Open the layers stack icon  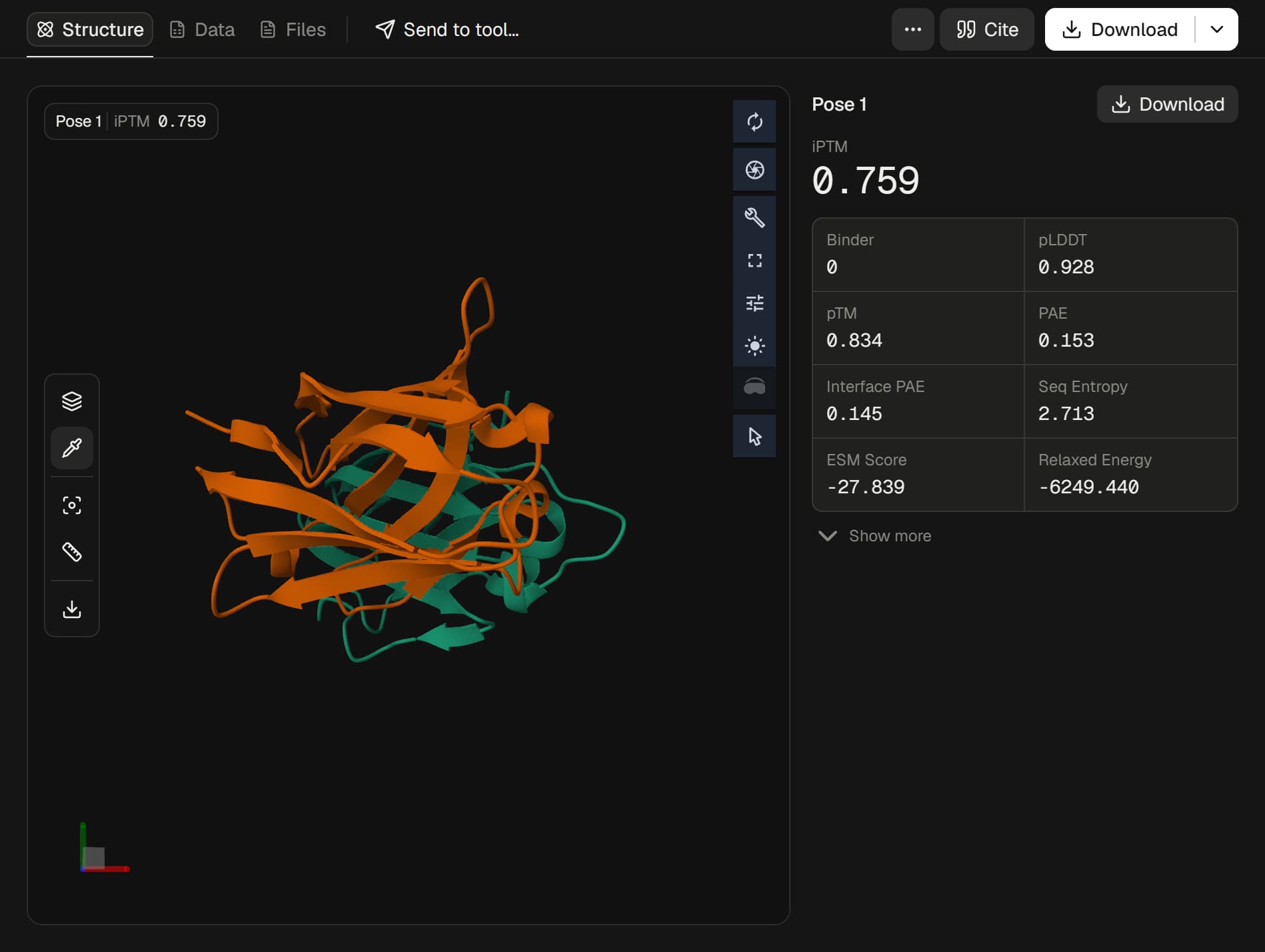click(x=72, y=401)
